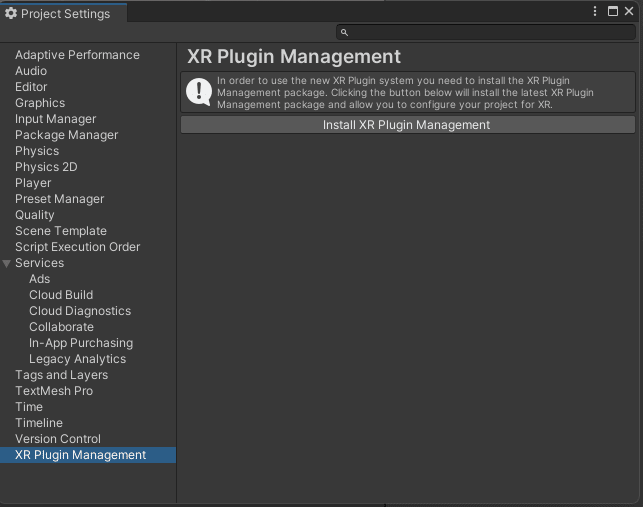
Task: Open Adaptive Performance settings
Action: [x=77, y=55]
